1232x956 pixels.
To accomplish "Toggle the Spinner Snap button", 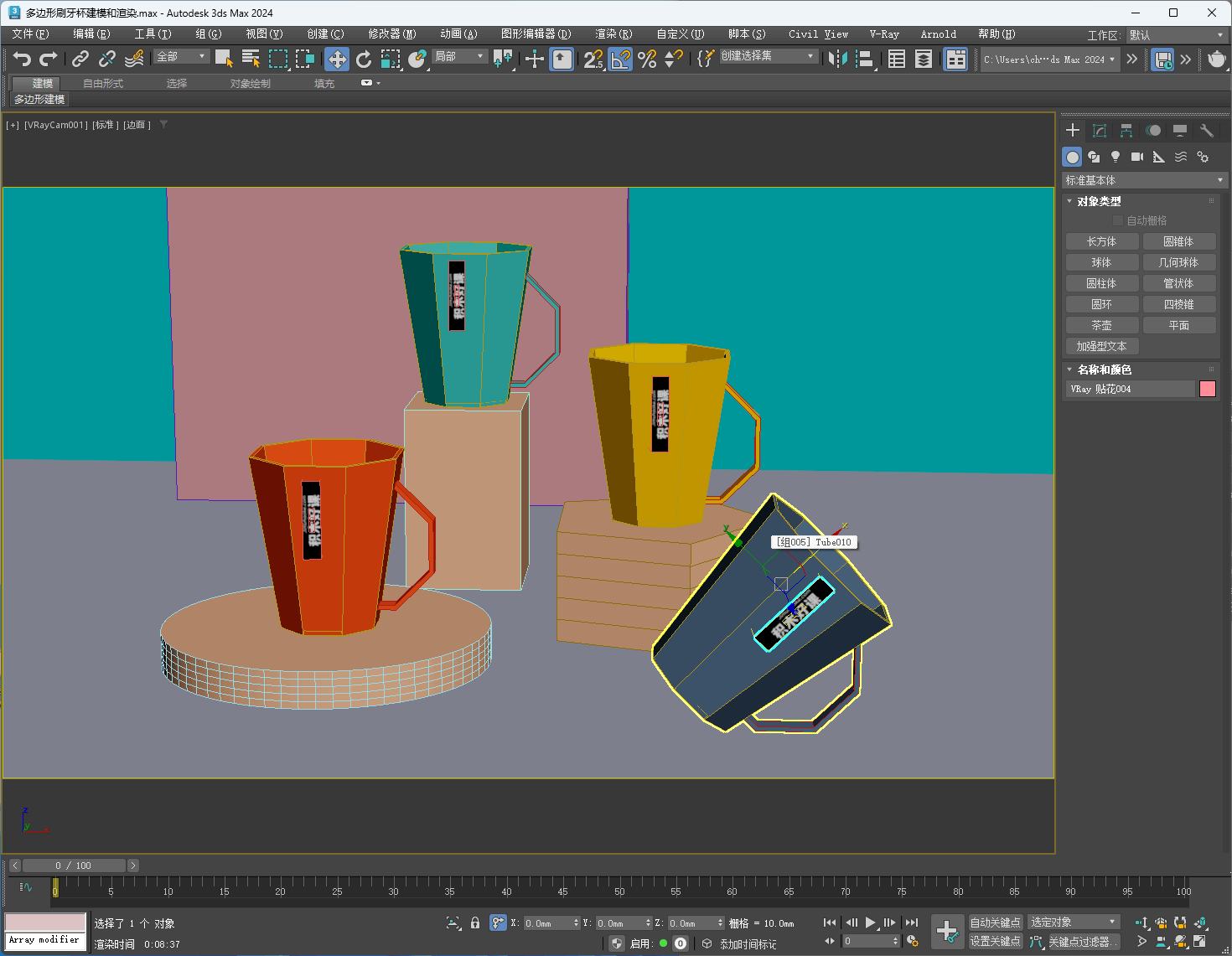I will (x=674, y=59).
